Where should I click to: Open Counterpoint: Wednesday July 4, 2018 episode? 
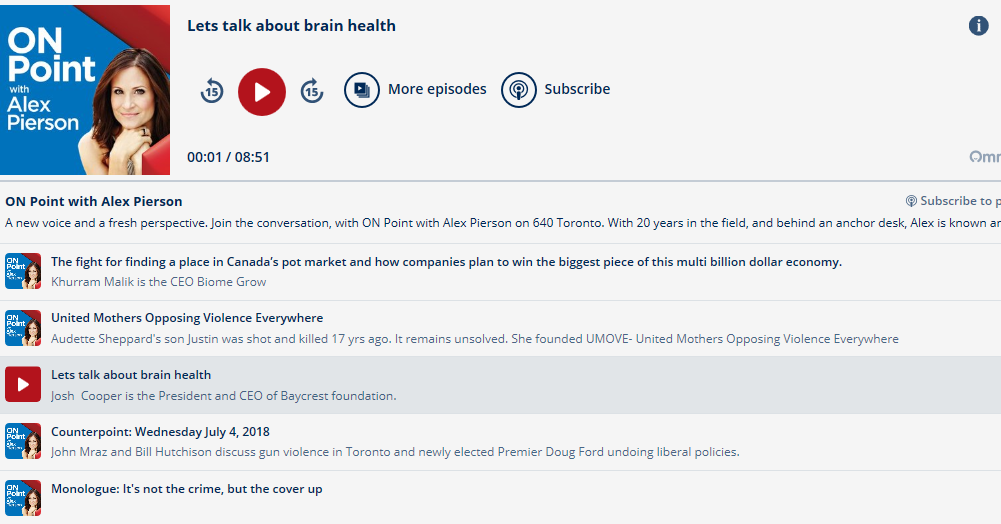[160, 432]
